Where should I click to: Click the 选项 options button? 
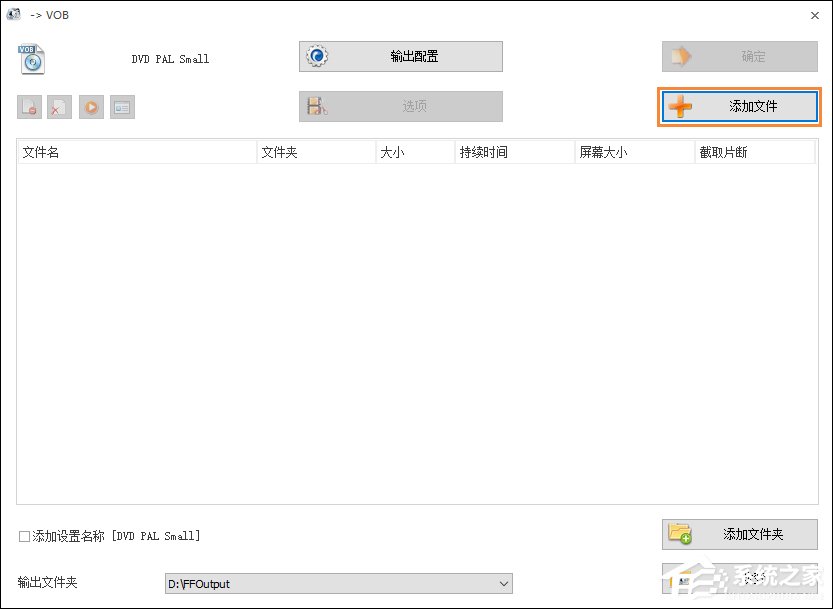point(400,106)
